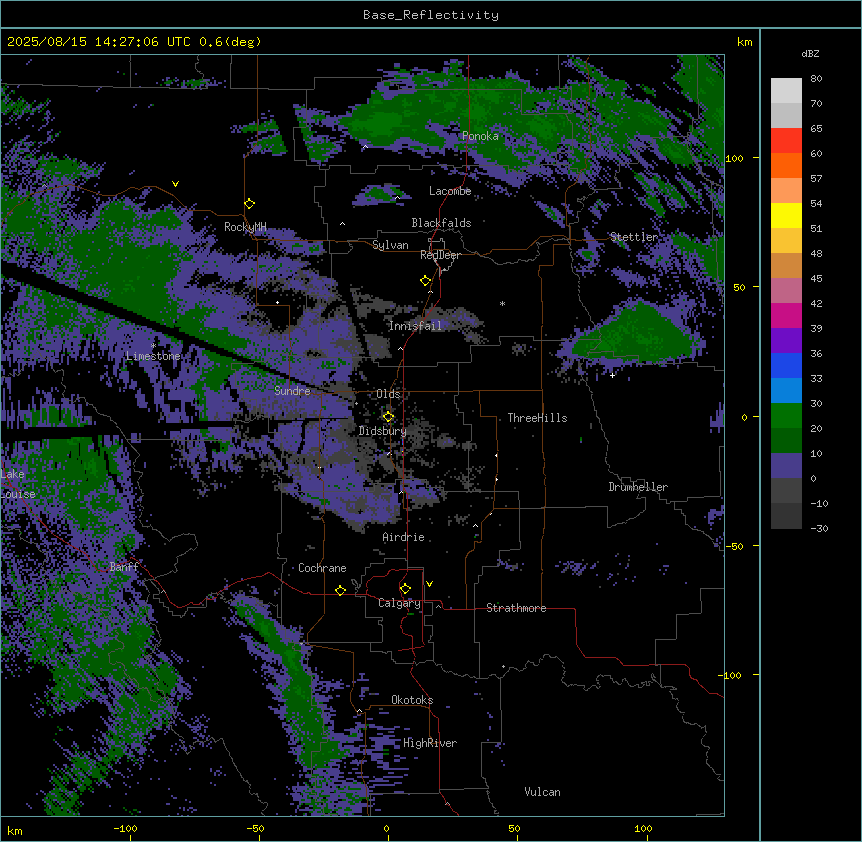Click the white plus marker southeast of green echo
This screenshot has height=842, width=862.
[612, 375]
